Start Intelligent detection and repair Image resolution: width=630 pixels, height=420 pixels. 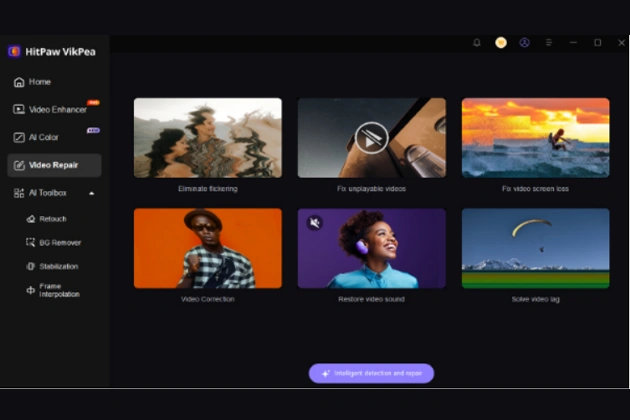(x=371, y=373)
